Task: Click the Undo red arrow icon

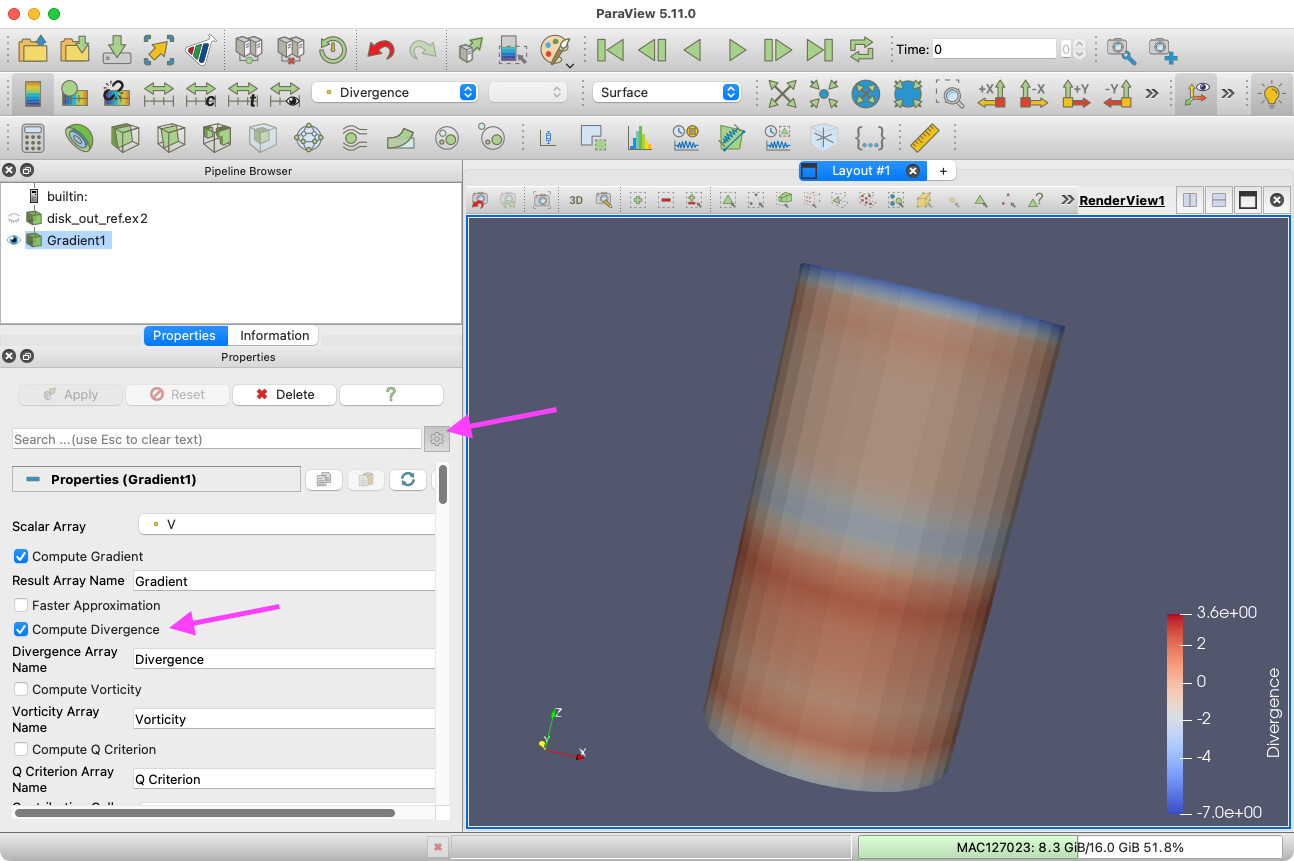Action: 380,49
